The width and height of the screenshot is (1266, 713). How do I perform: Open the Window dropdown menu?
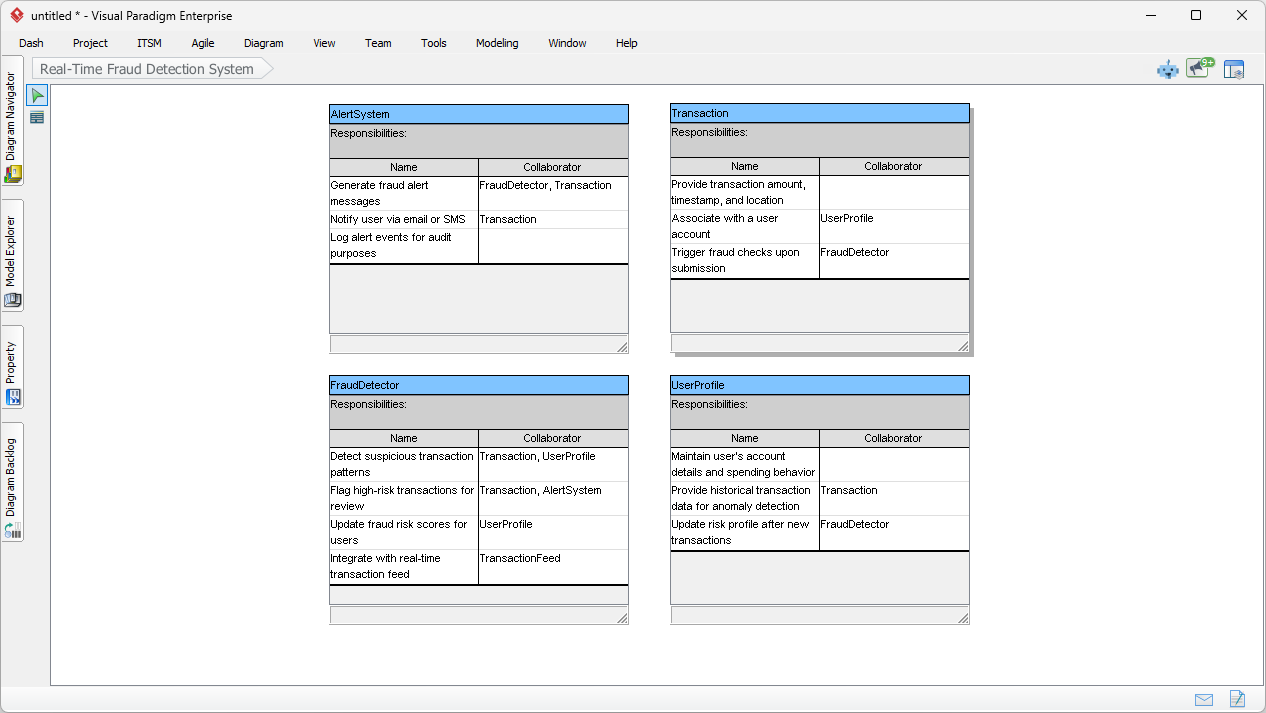567,43
